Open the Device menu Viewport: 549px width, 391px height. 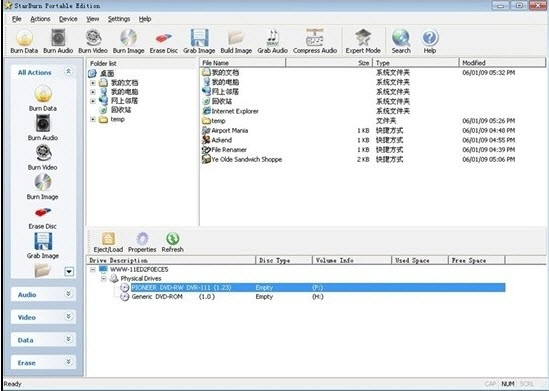point(68,19)
